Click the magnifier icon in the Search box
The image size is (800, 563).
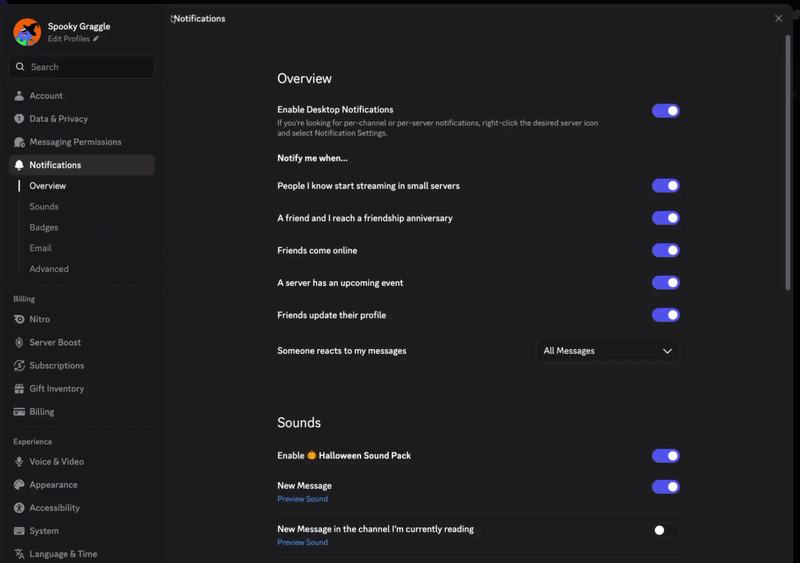pyautogui.click(x=20, y=67)
